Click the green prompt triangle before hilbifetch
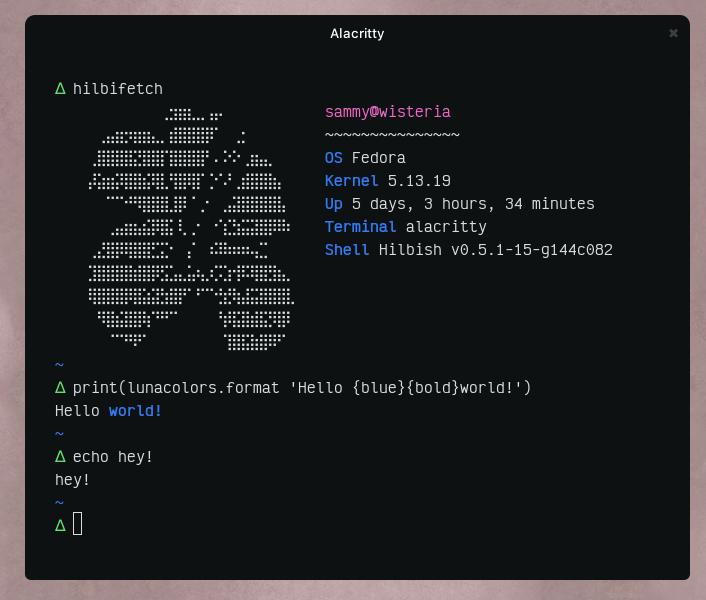Image resolution: width=706 pixels, height=600 pixels. 60,88
